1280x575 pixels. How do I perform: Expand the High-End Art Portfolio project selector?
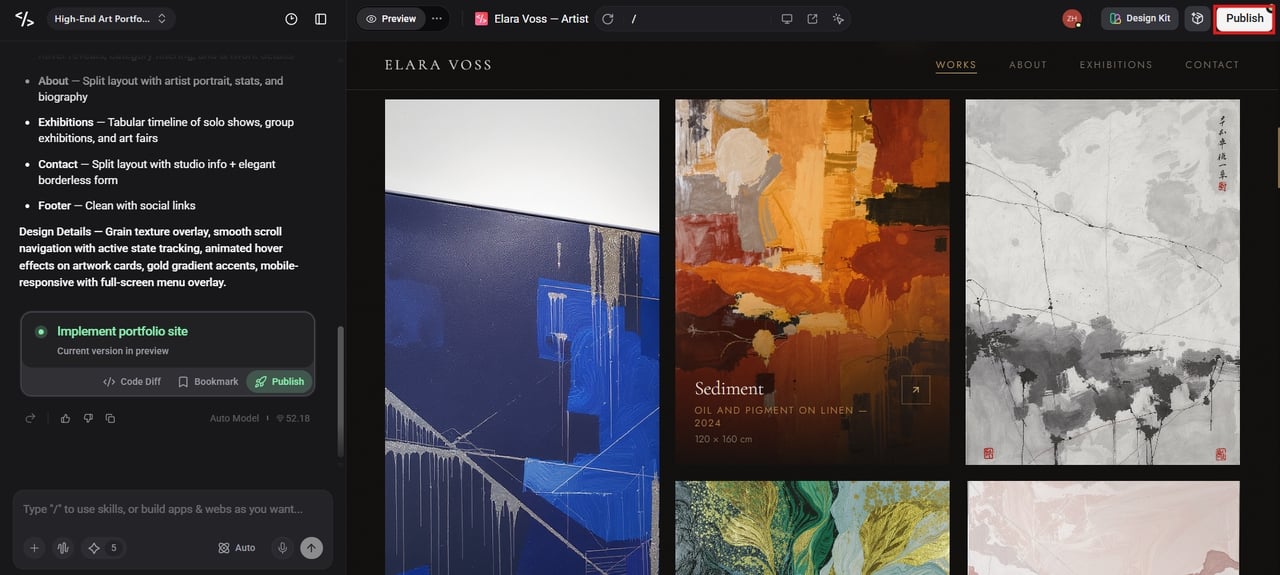[x=110, y=19]
